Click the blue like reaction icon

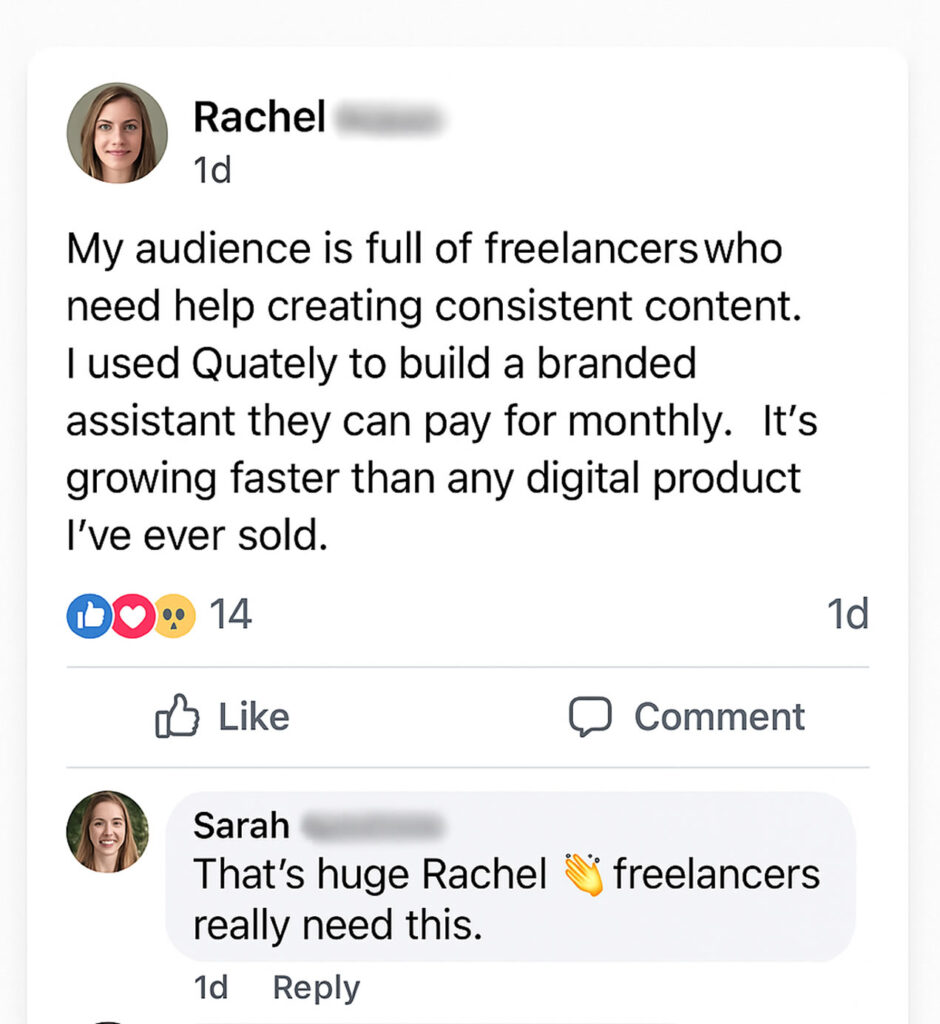(x=87, y=615)
